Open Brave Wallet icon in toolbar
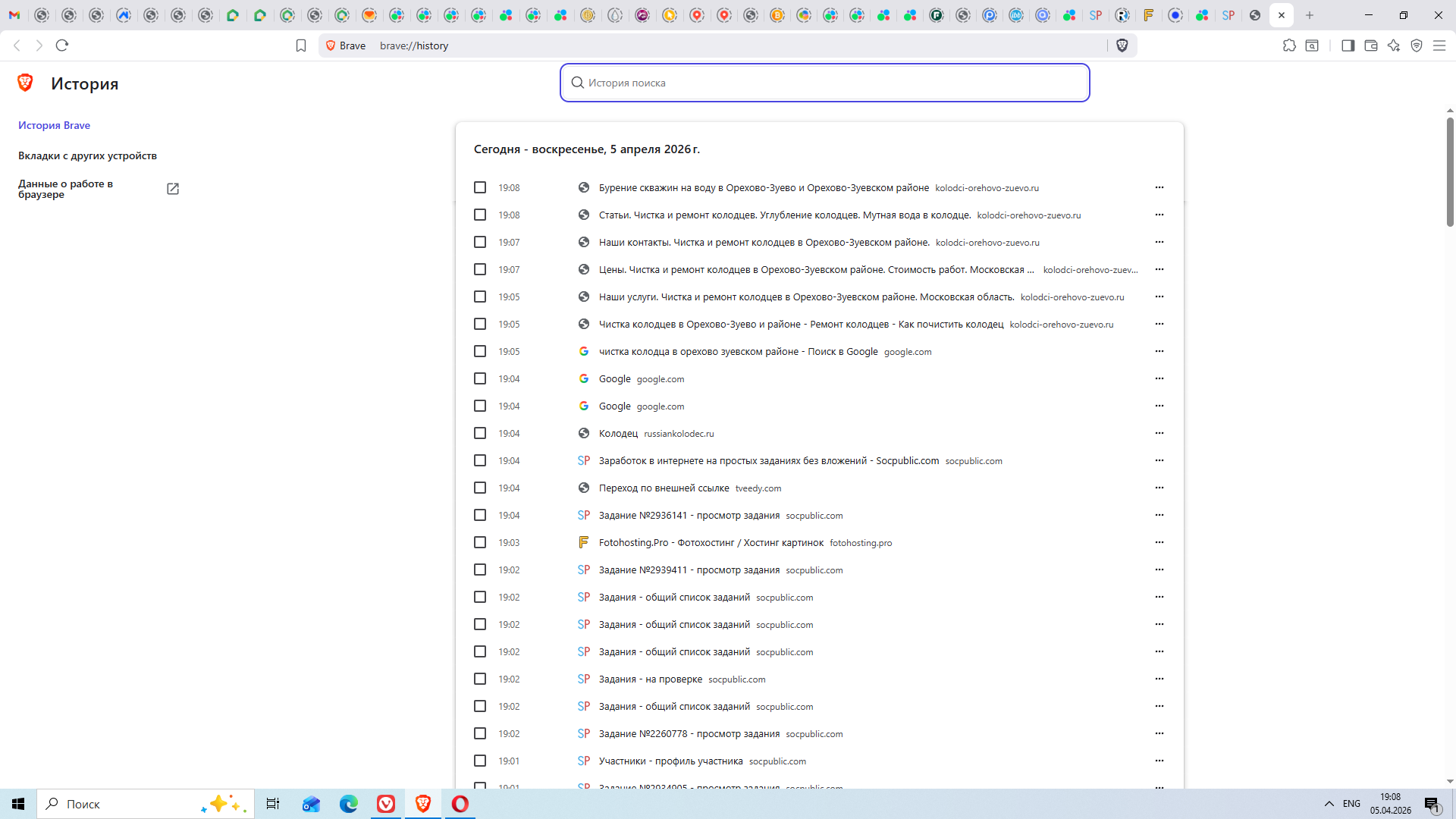This screenshot has height=819, width=1456. (1370, 45)
